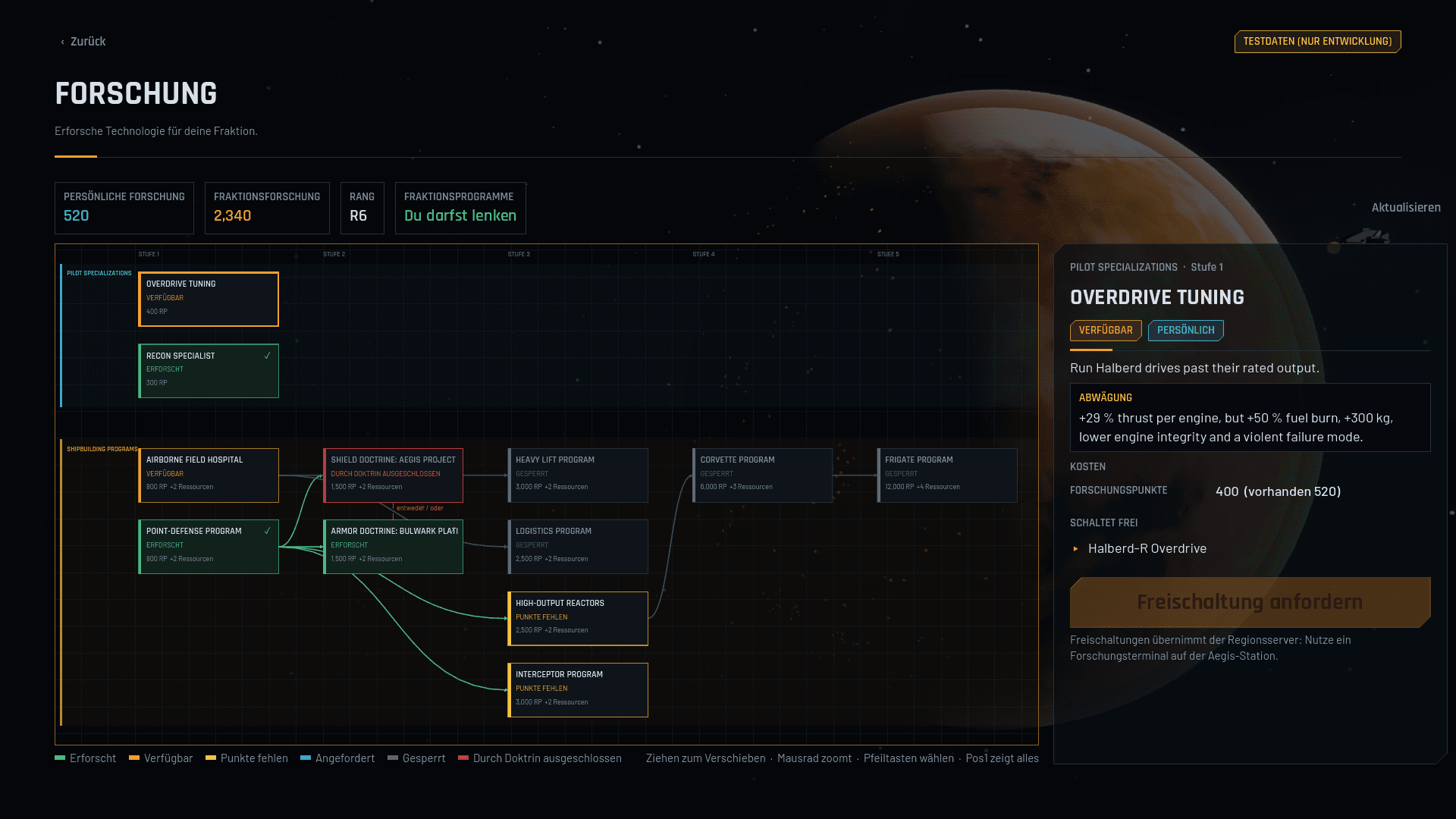
Task: Click the Aktualisieren refresh button
Action: point(1405,207)
